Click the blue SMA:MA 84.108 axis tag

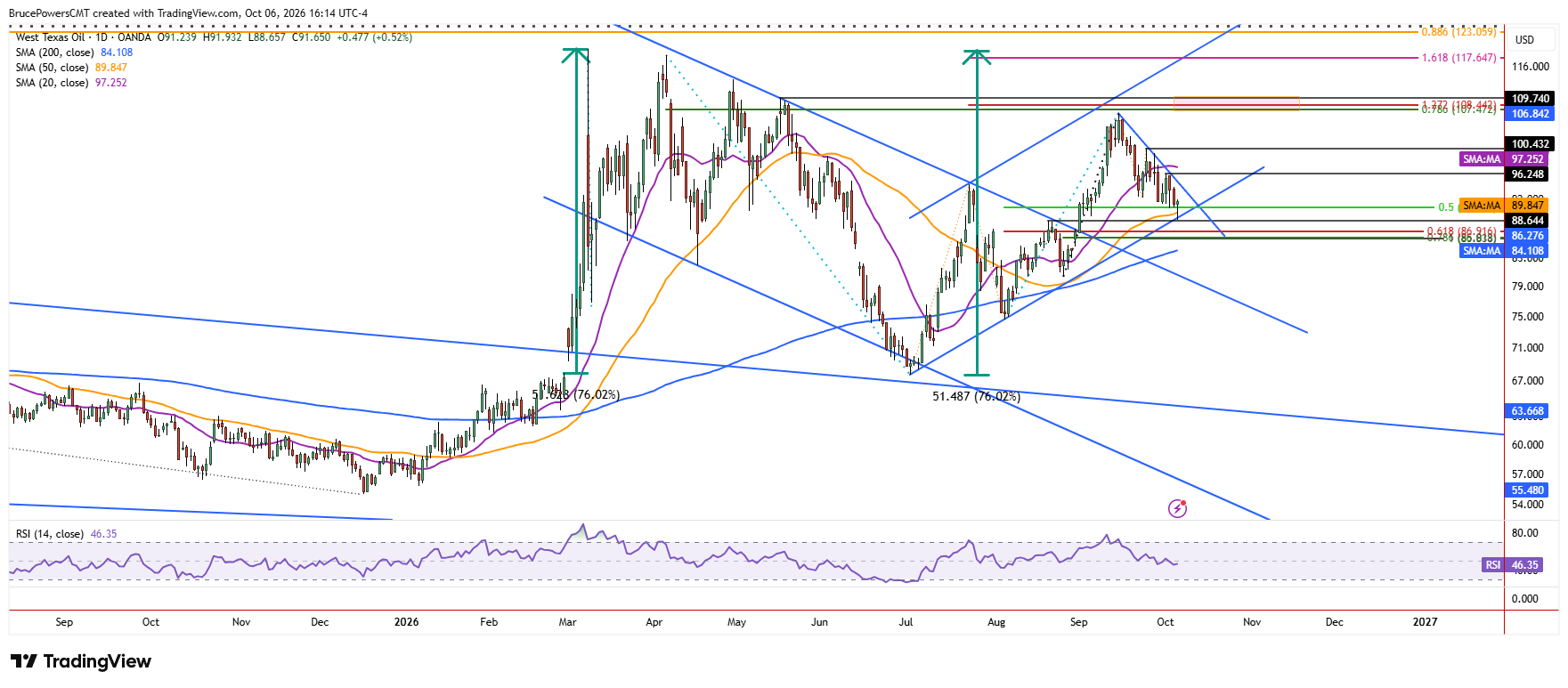pyautogui.click(x=1505, y=251)
